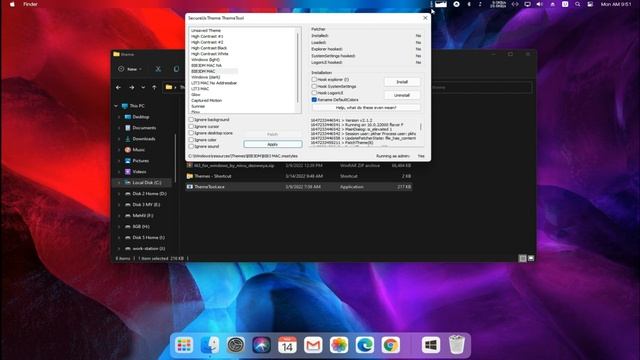Expand the Disk 2 Home (D:) node
The height and width of the screenshot is (360, 640).
tap(119, 193)
